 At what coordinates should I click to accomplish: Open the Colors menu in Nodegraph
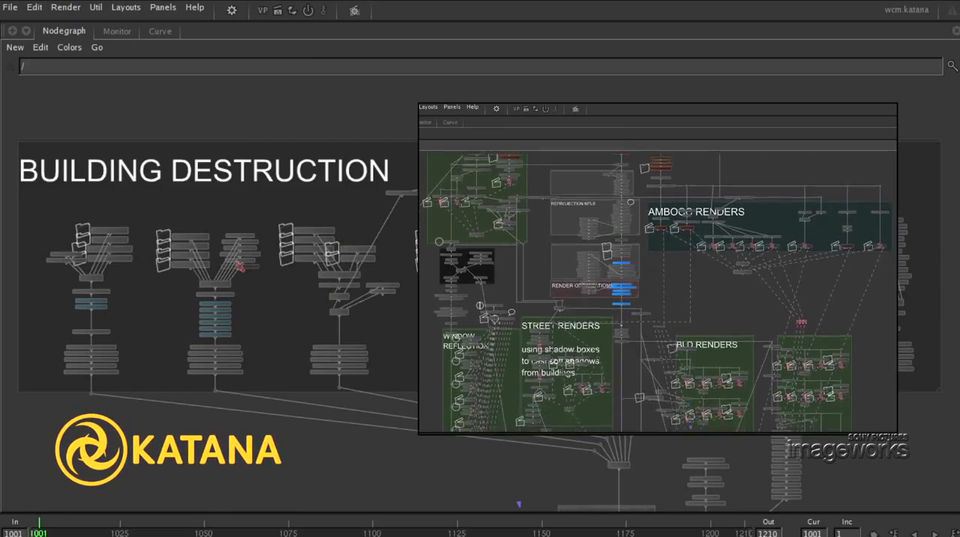69,47
